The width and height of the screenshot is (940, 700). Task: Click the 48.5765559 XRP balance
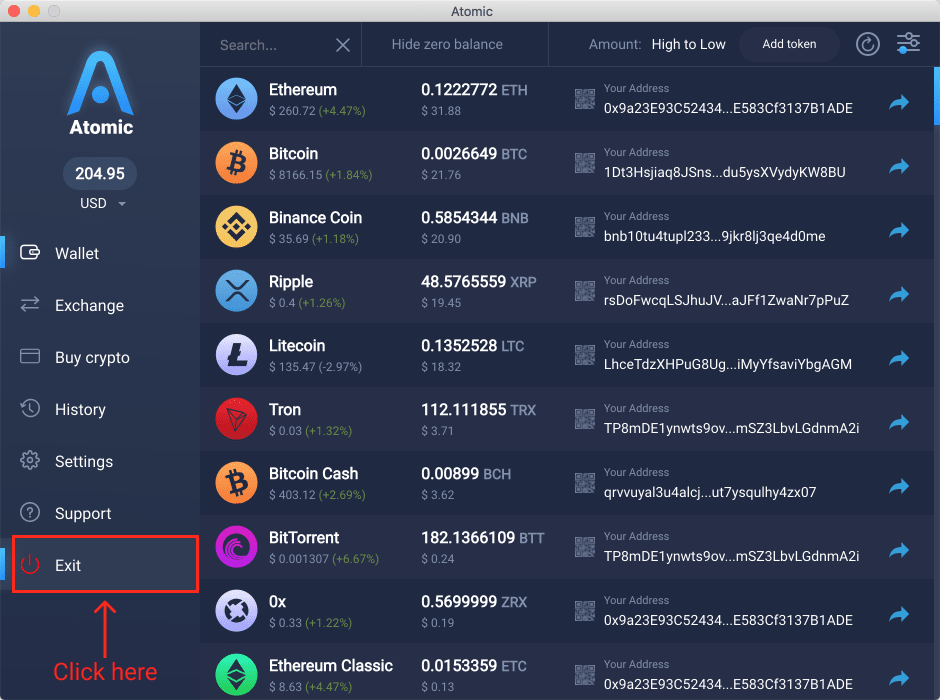[x=478, y=282]
